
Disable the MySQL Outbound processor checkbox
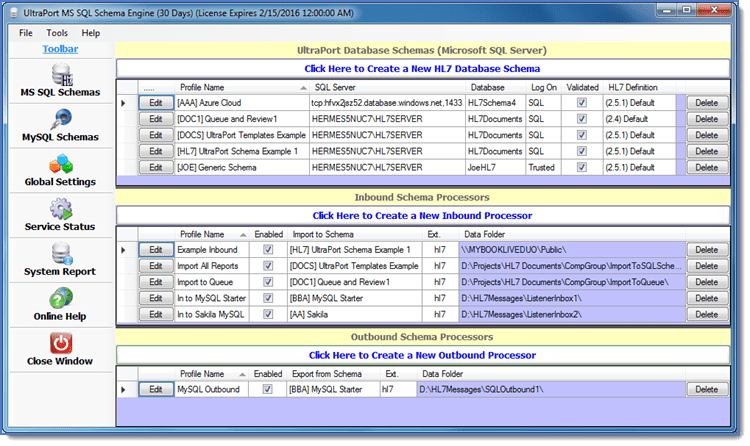coord(267,389)
